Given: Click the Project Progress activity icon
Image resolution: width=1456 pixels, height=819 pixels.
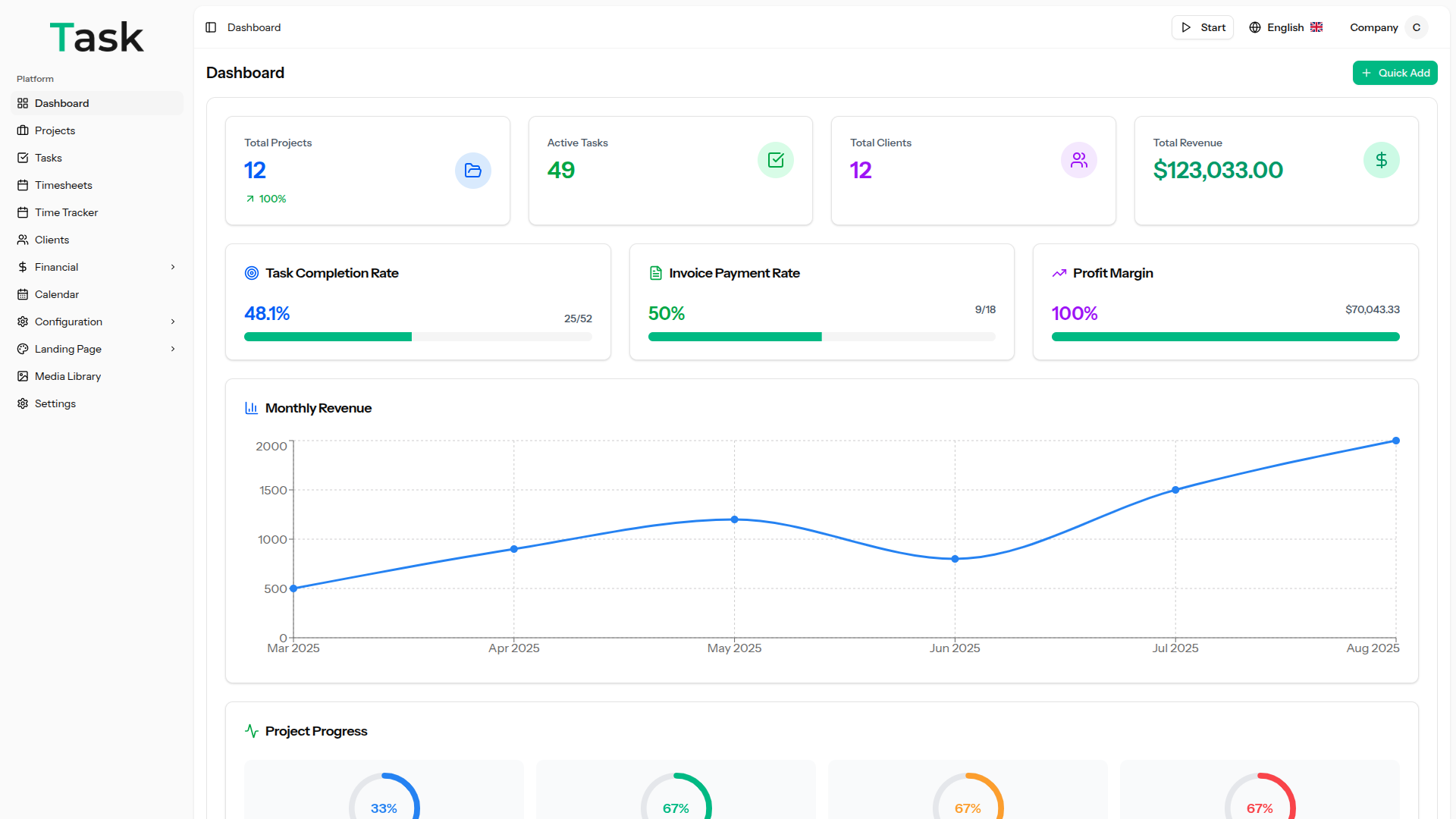Looking at the screenshot, I should pyautogui.click(x=252, y=731).
